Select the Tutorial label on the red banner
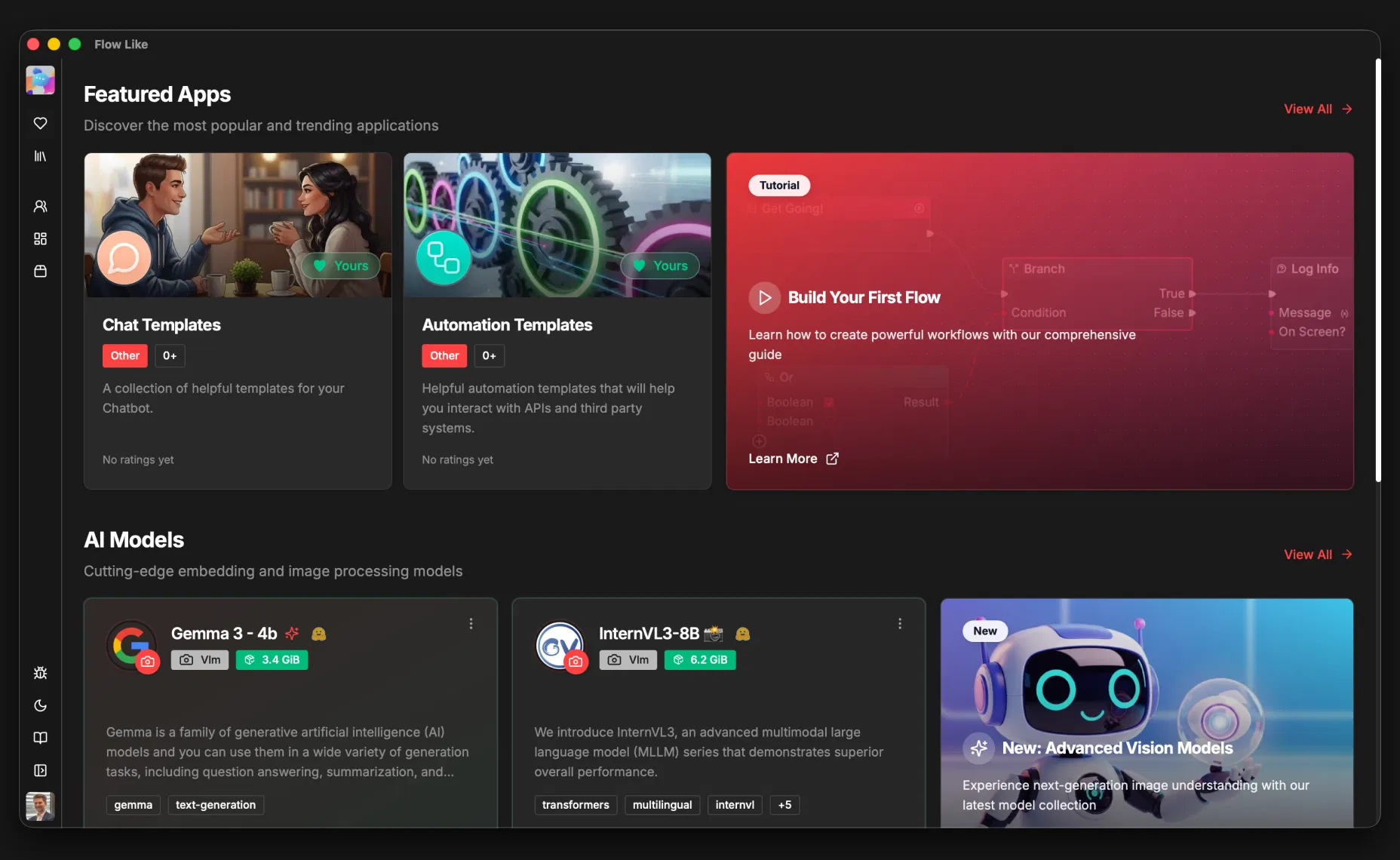Viewport: 1400px width, 860px height. pyautogui.click(x=778, y=185)
